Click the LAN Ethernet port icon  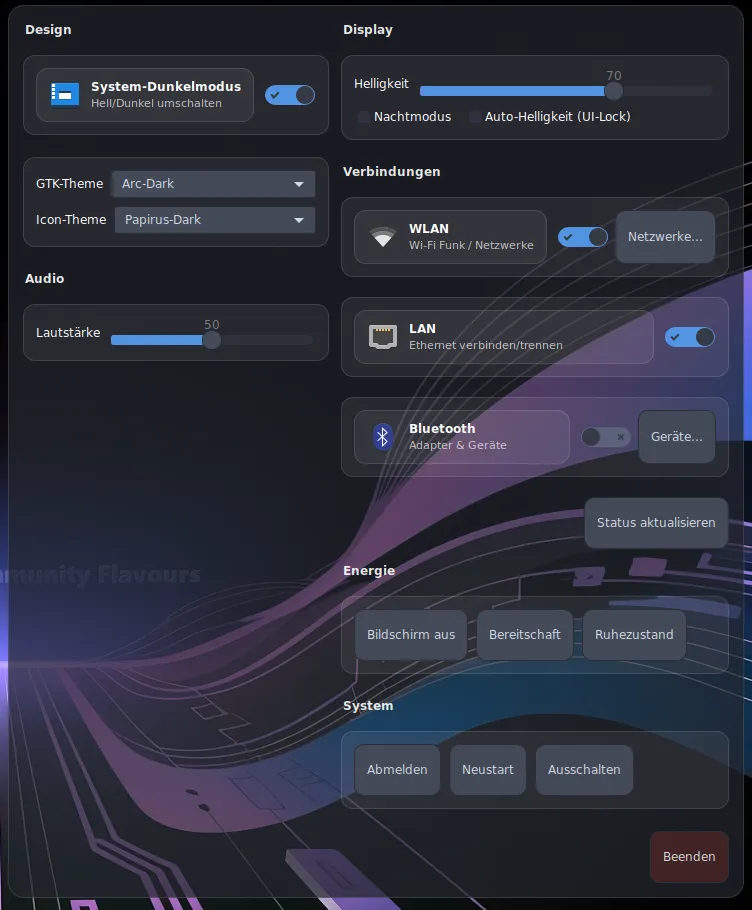(382, 337)
